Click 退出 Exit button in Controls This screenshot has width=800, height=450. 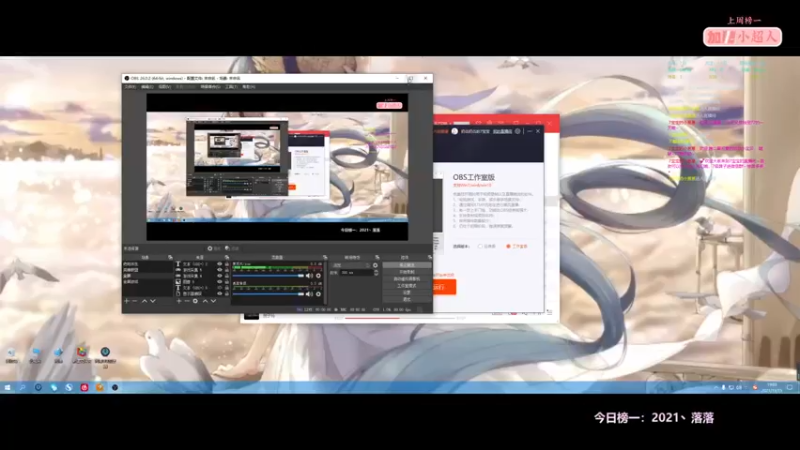pos(407,299)
